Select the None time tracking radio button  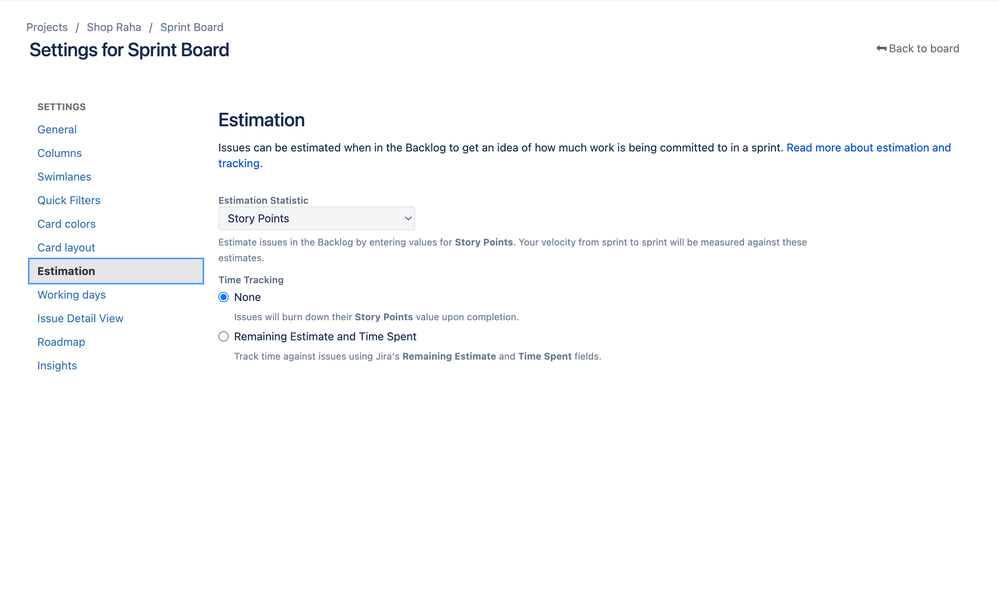click(x=223, y=297)
